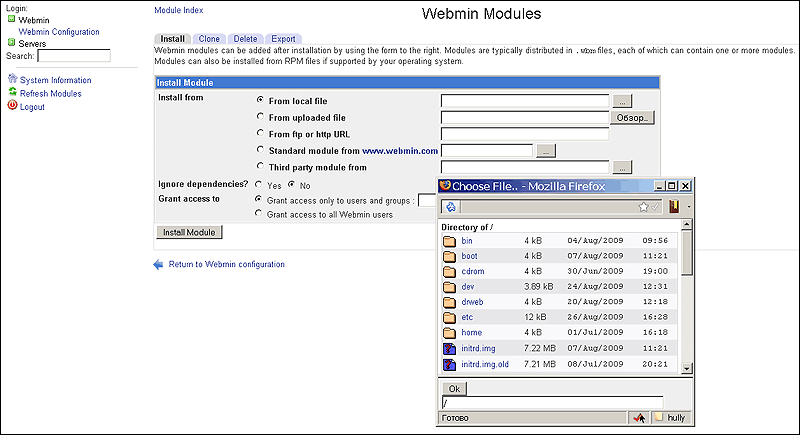Open the Webmin Configuration link

pos(59,32)
